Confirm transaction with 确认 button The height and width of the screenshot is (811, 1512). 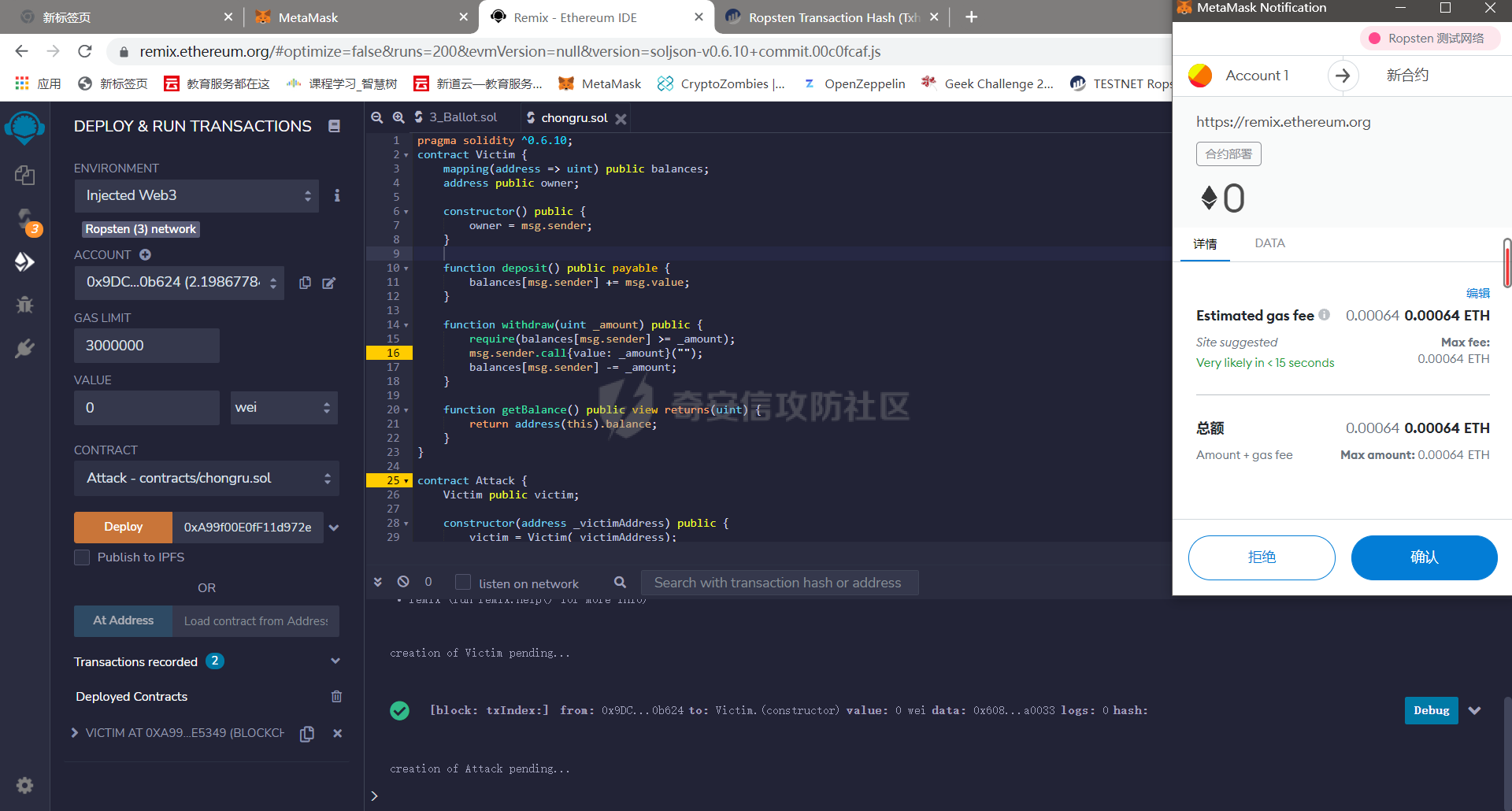[x=1424, y=557]
